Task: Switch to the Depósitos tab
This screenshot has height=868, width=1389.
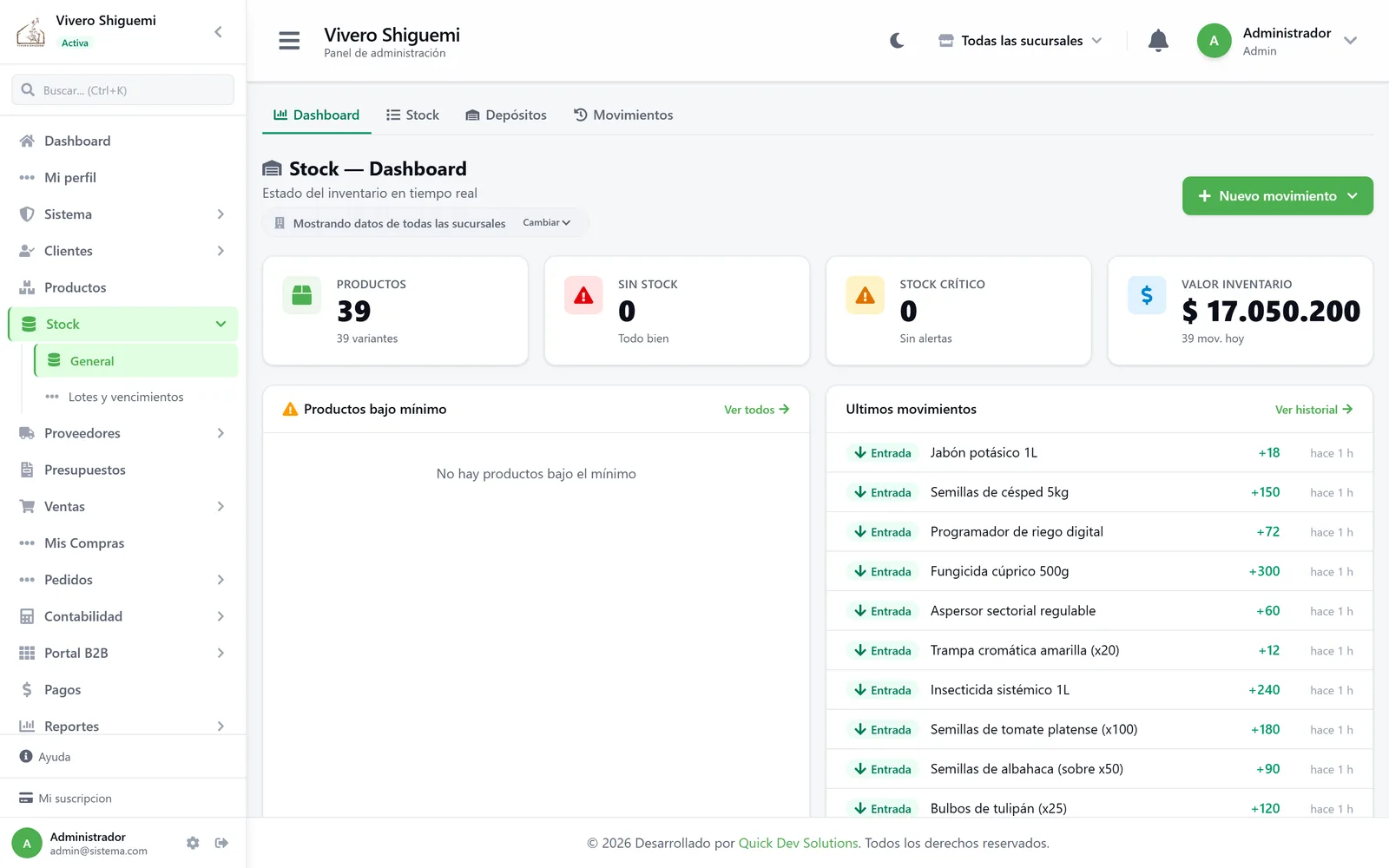Action: 506,115
